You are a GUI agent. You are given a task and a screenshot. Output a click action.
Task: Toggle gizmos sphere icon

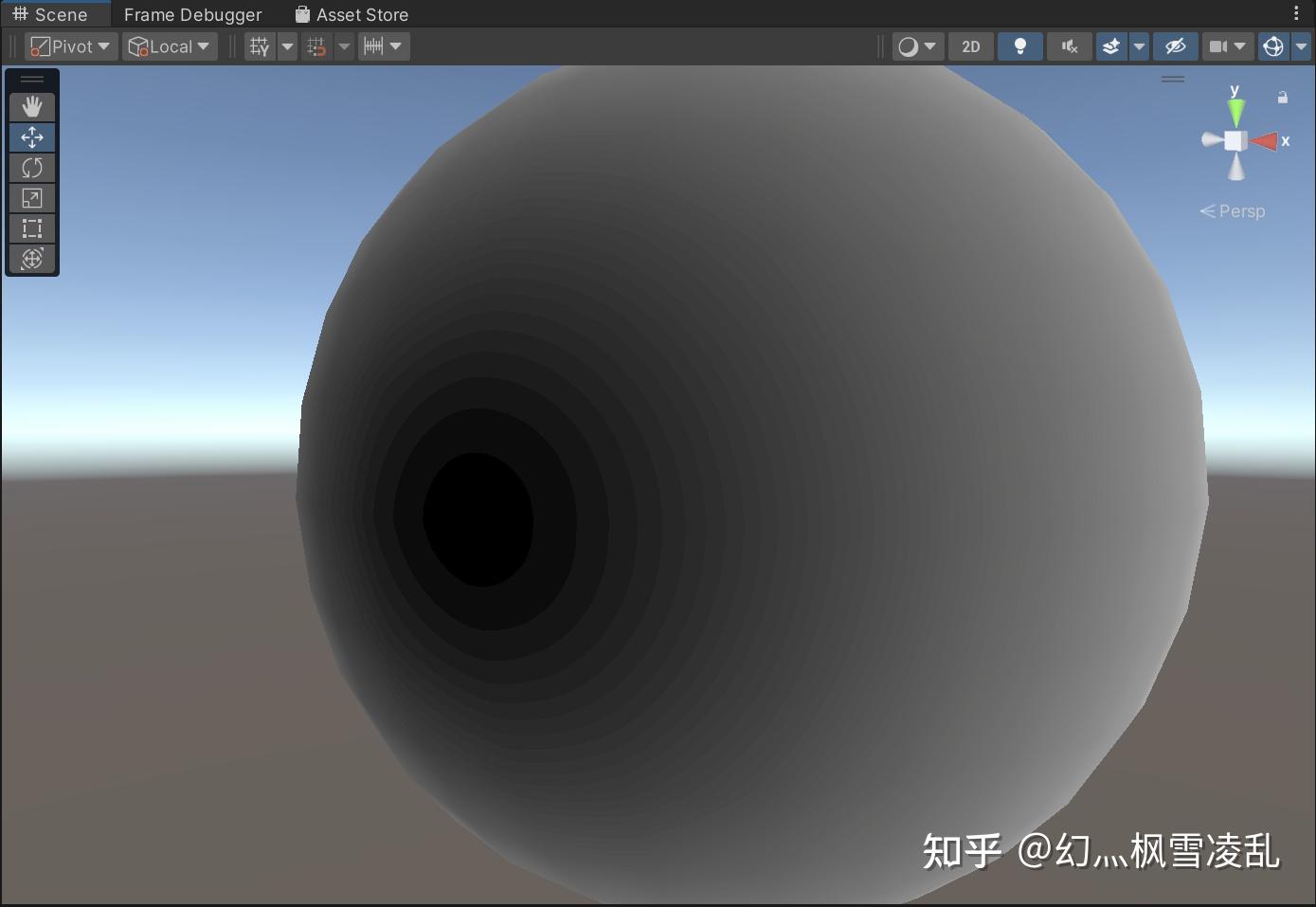1273,46
